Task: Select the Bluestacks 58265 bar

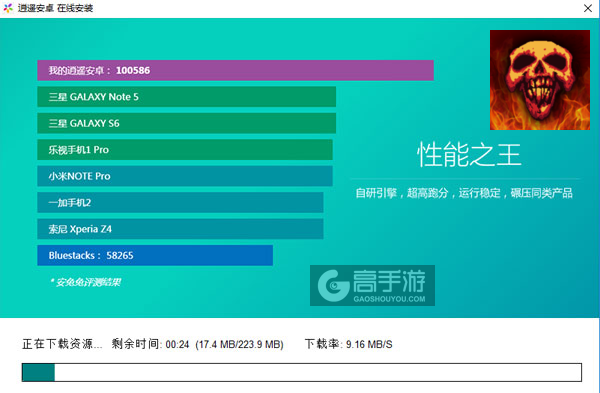Action: 155,255
